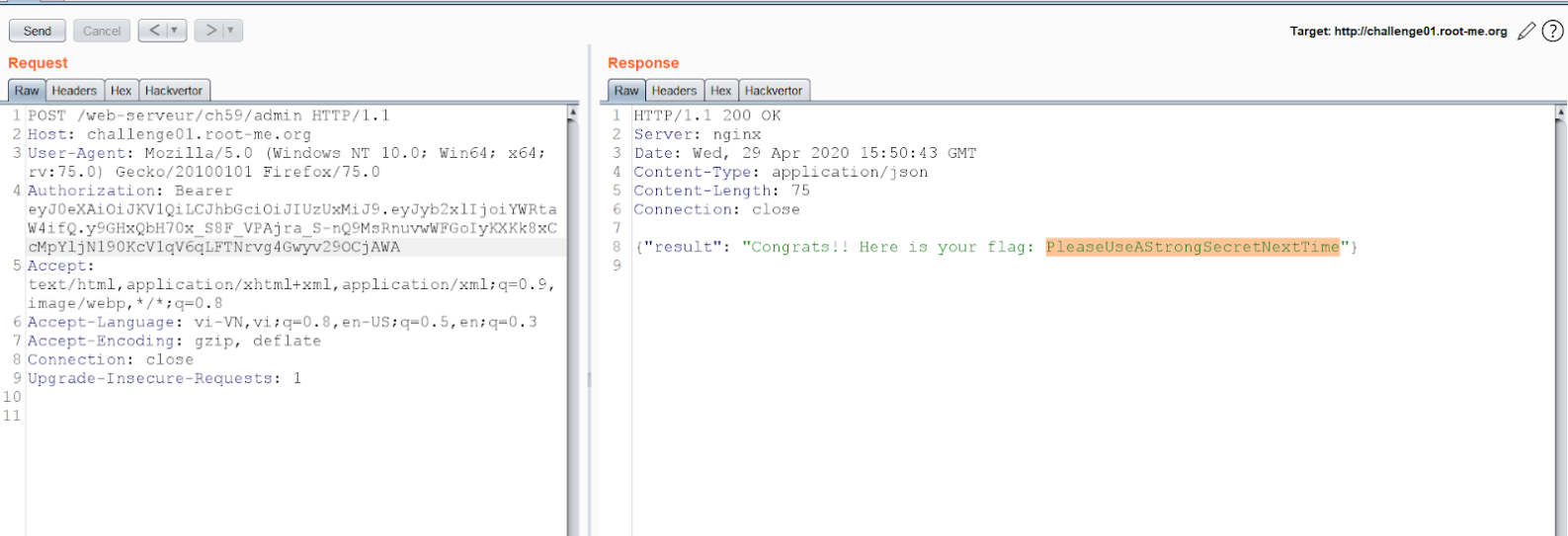Click the Request scrollbar up arrow
Viewport: 1568px width, 536px height.
pyautogui.click(x=573, y=114)
